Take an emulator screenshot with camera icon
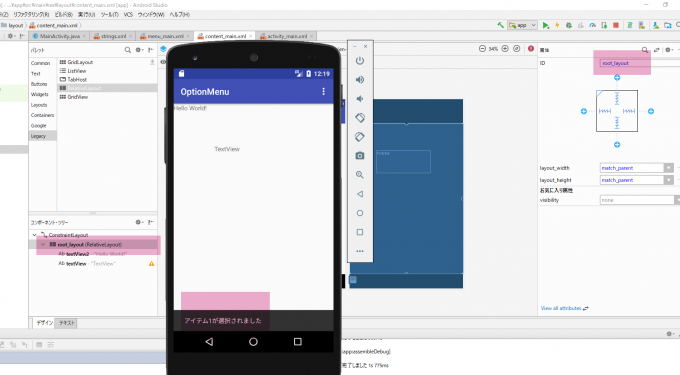Image resolution: width=680 pixels, height=375 pixels. tap(360, 156)
